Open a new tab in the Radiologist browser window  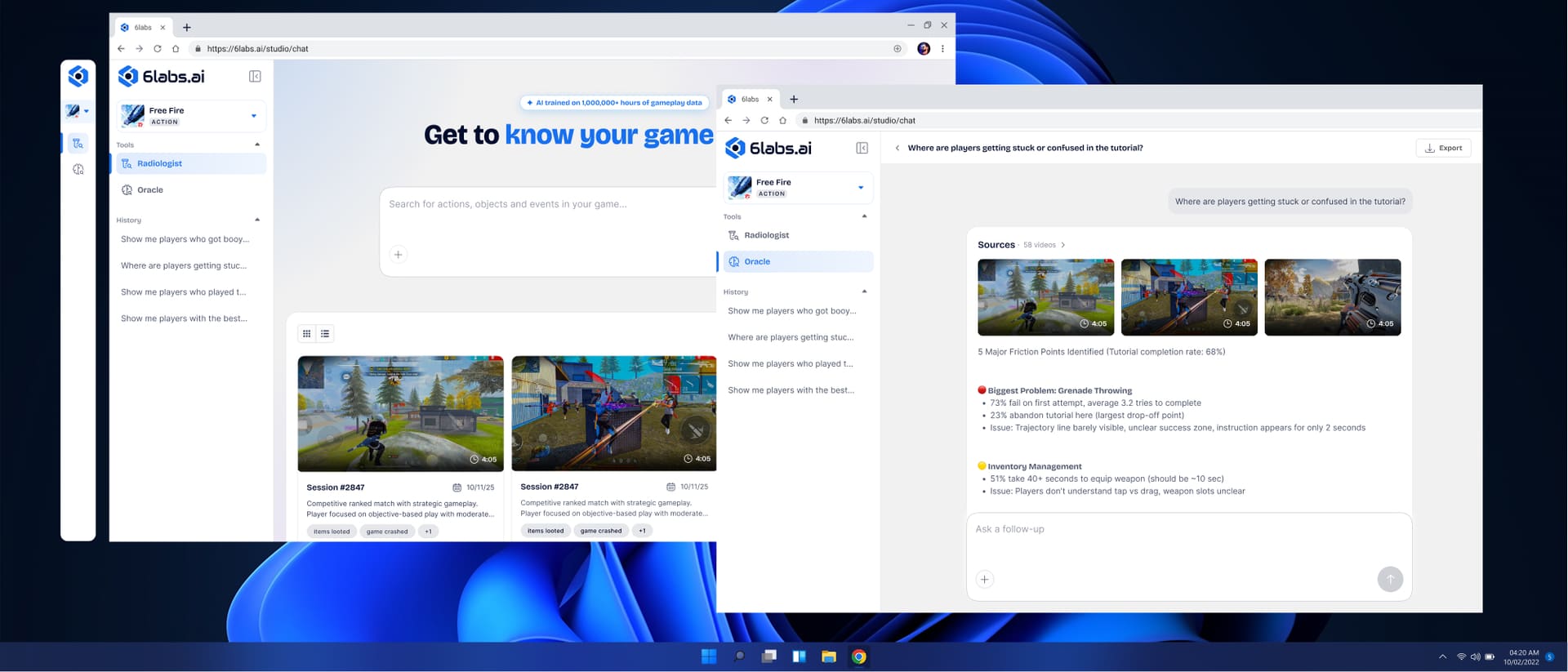tap(187, 28)
